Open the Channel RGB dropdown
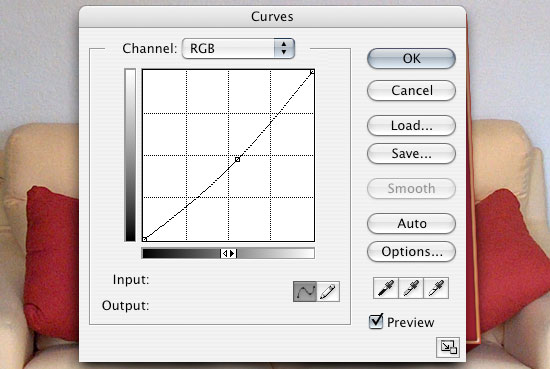The width and height of the screenshot is (550, 369). coord(238,48)
